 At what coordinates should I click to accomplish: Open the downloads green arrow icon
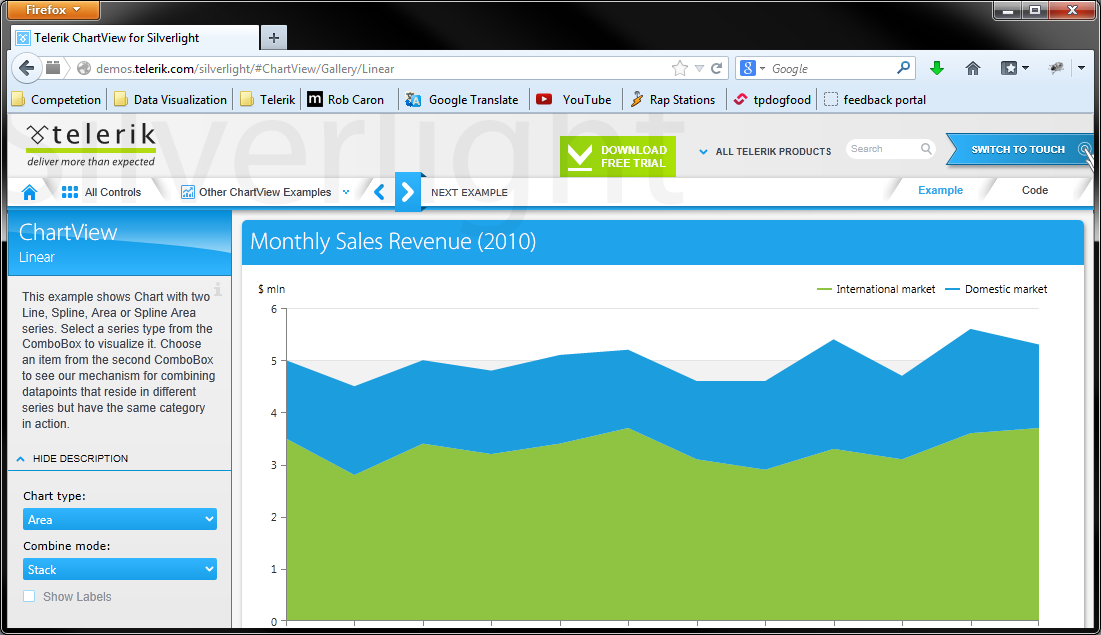[x=937, y=68]
